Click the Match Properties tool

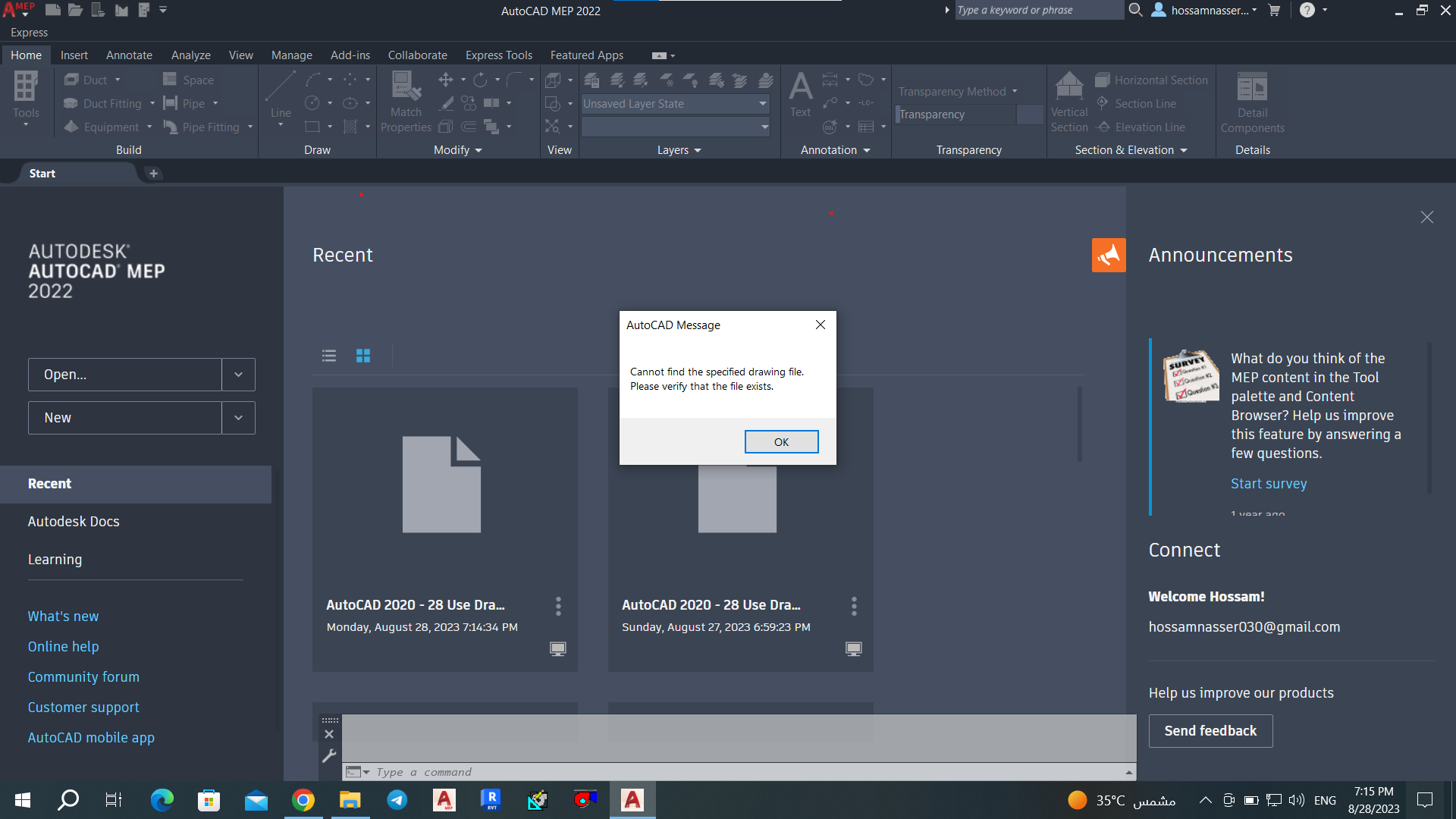pos(406,102)
